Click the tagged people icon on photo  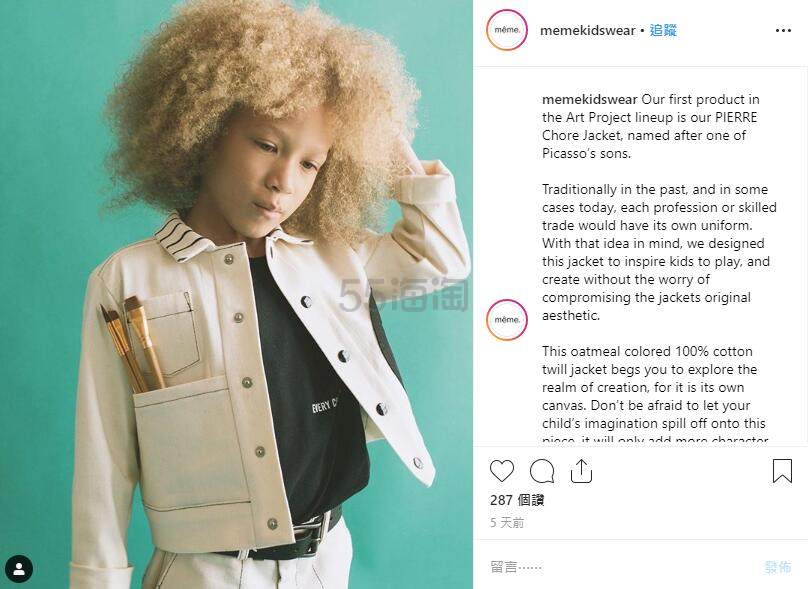tap(19, 569)
